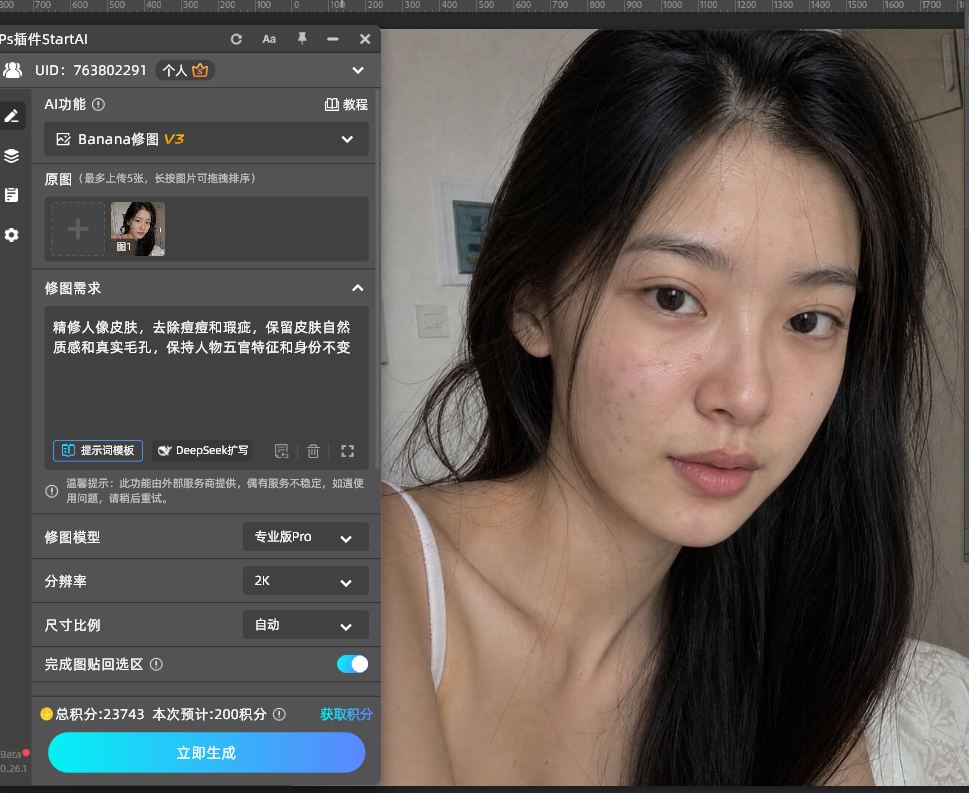The height and width of the screenshot is (793, 969).
Task: Open the Banana修图 V3 function dropdown
Action: click(206, 139)
